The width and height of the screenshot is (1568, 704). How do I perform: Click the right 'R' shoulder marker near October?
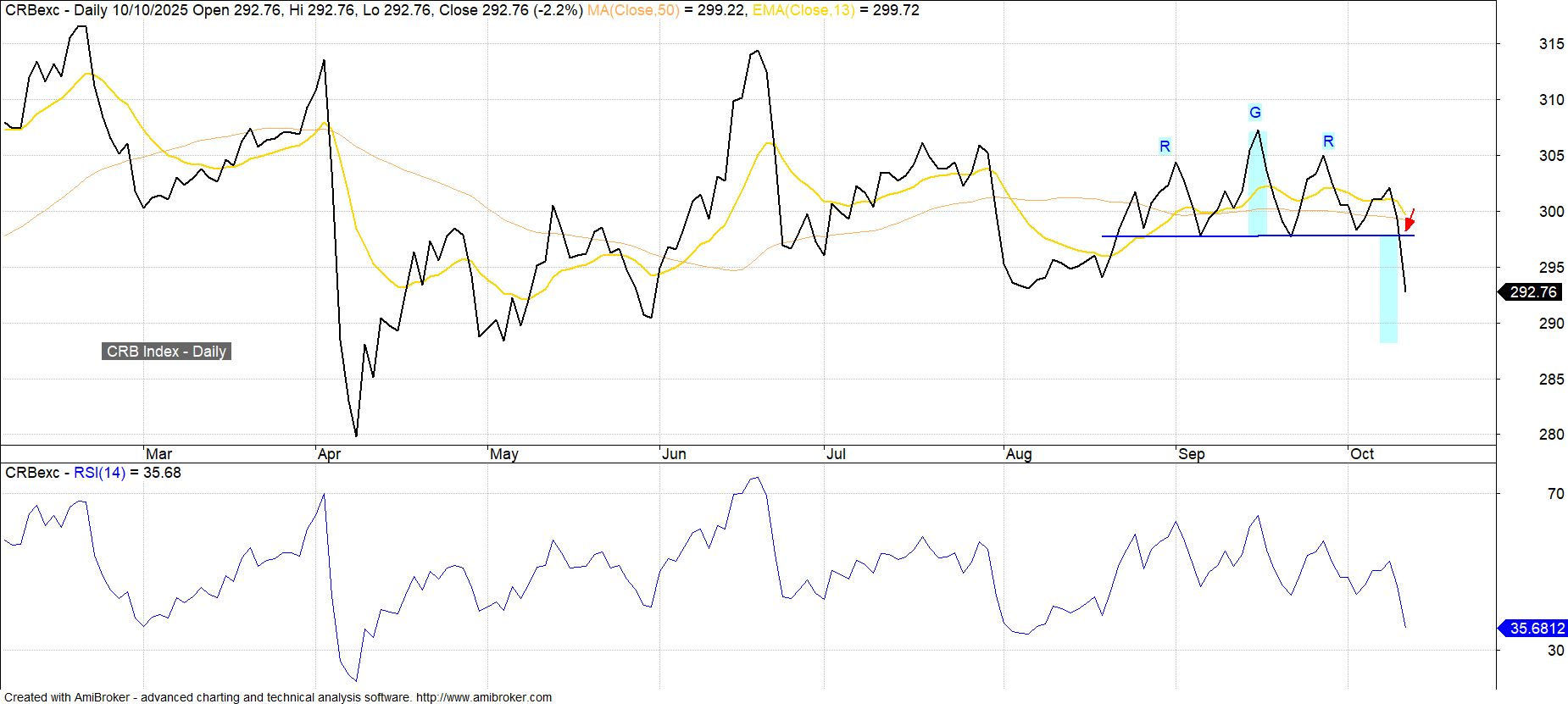click(x=1328, y=141)
